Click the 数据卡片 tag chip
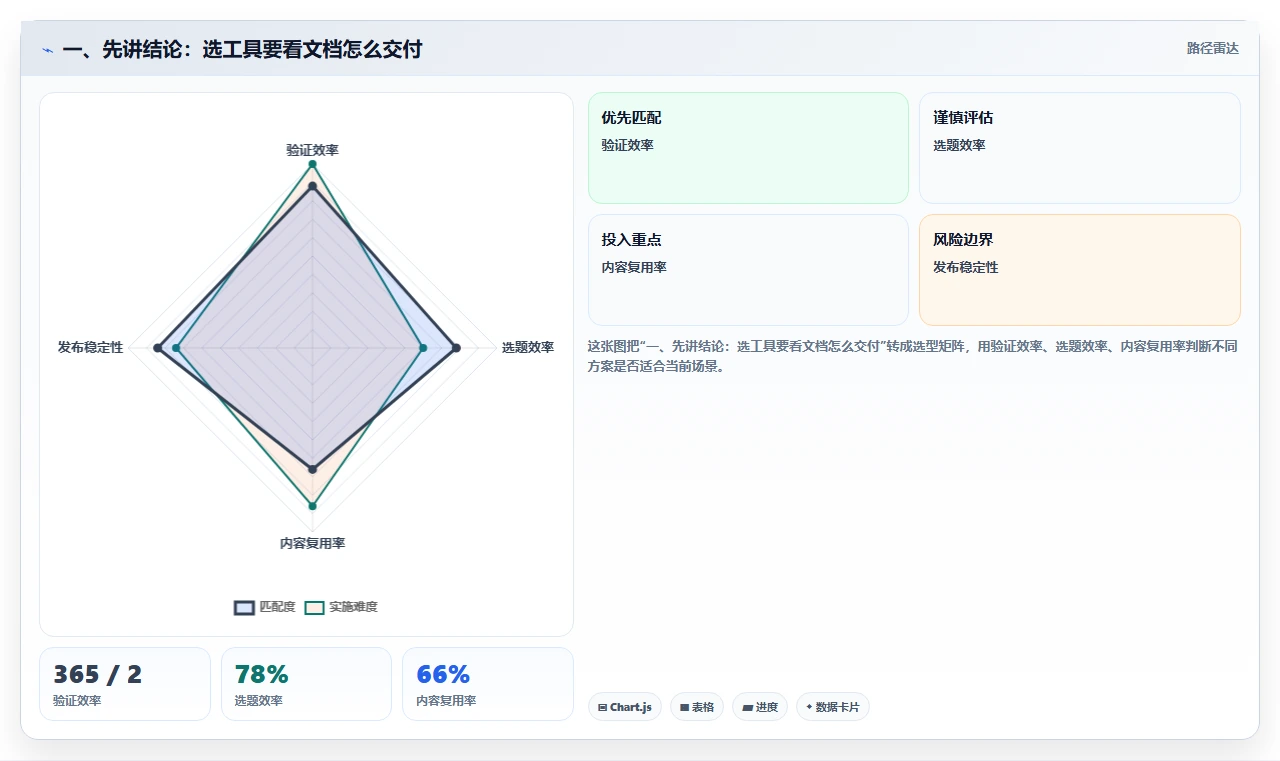Viewport: 1280px width, 761px height. [832, 707]
